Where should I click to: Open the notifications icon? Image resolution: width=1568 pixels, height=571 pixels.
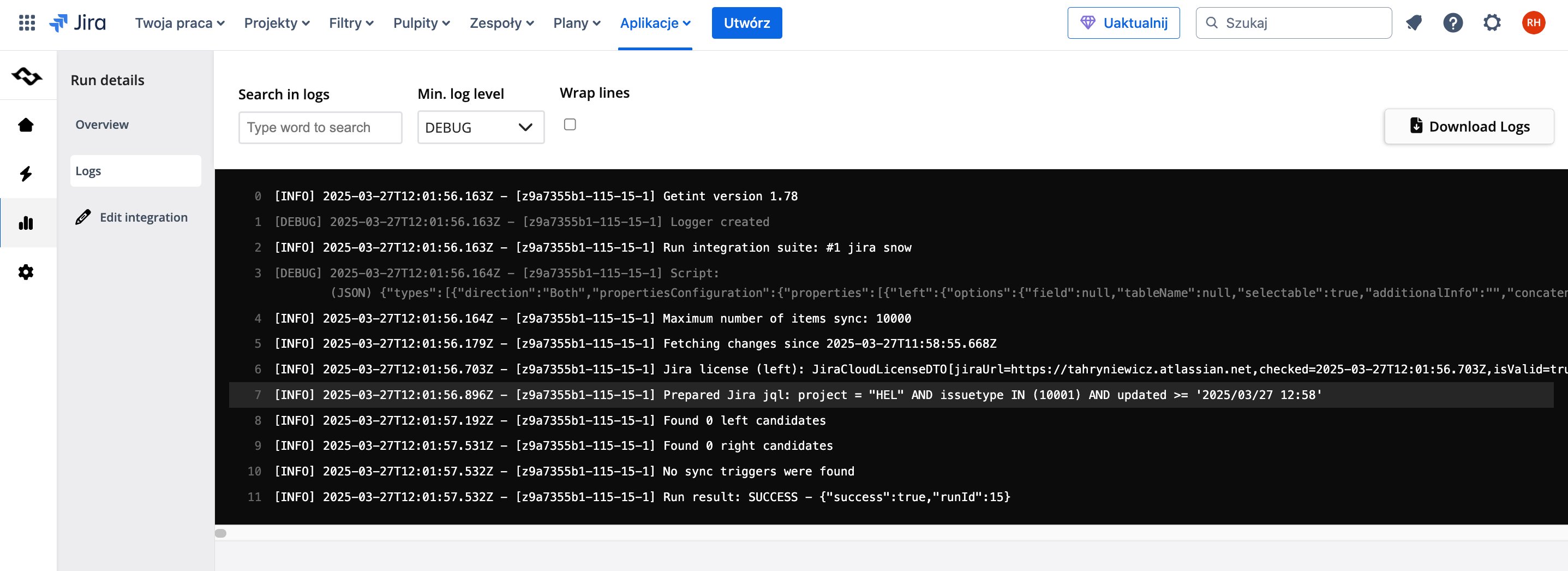pyautogui.click(x=1414, y=23)
